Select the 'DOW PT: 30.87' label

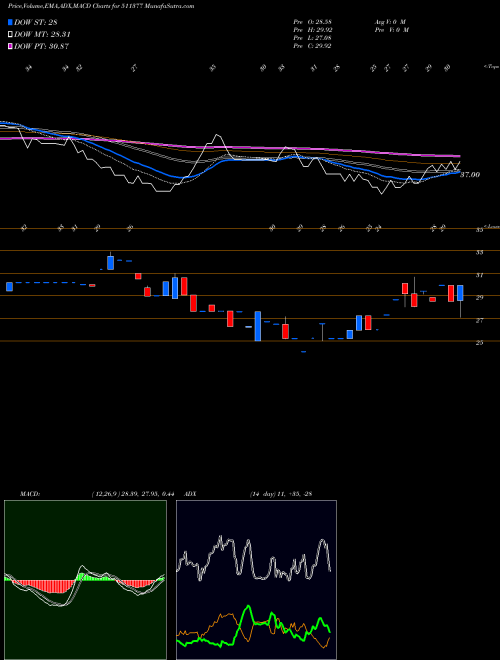coord(41,46)
